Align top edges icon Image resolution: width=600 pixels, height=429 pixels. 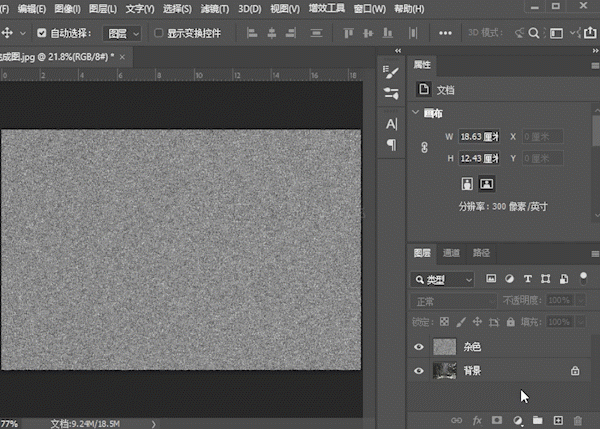click(348, 33)
